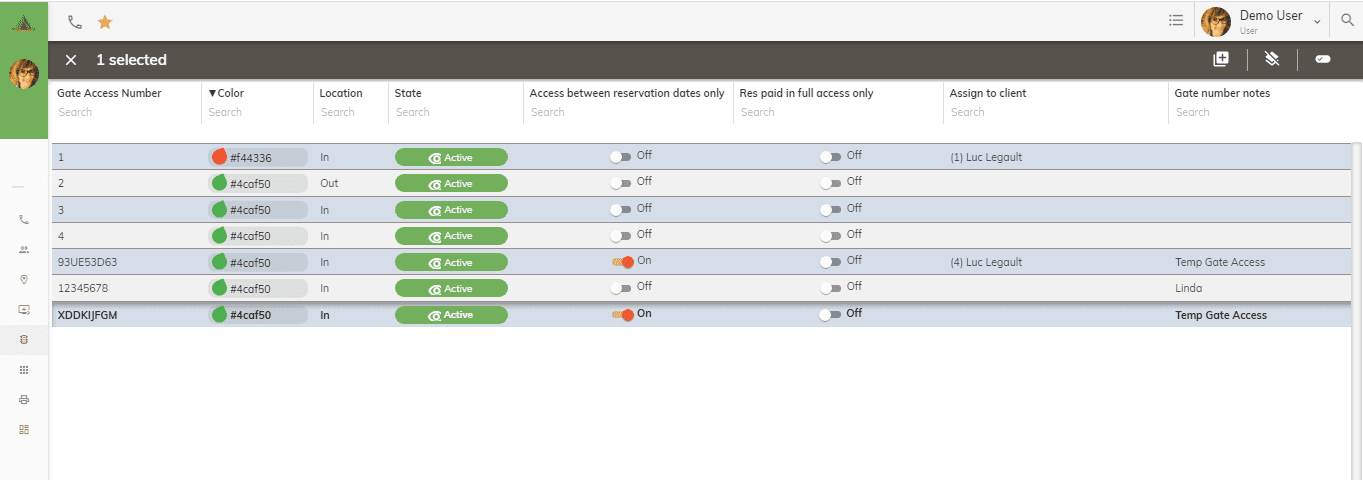Open the list menu icon beside user avatar
Viewport: 1363px width, 480px height.
tap(1176, 20)
